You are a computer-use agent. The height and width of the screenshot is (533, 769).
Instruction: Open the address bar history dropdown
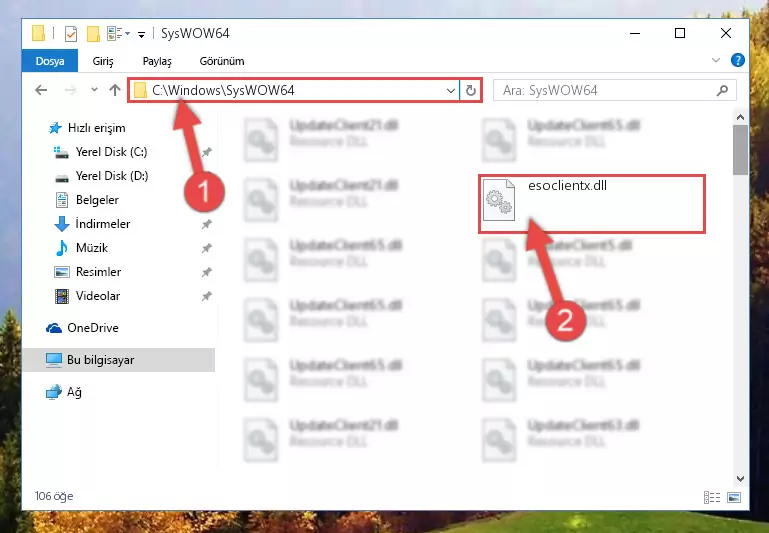pyautogui.click(x=450, y=91)
